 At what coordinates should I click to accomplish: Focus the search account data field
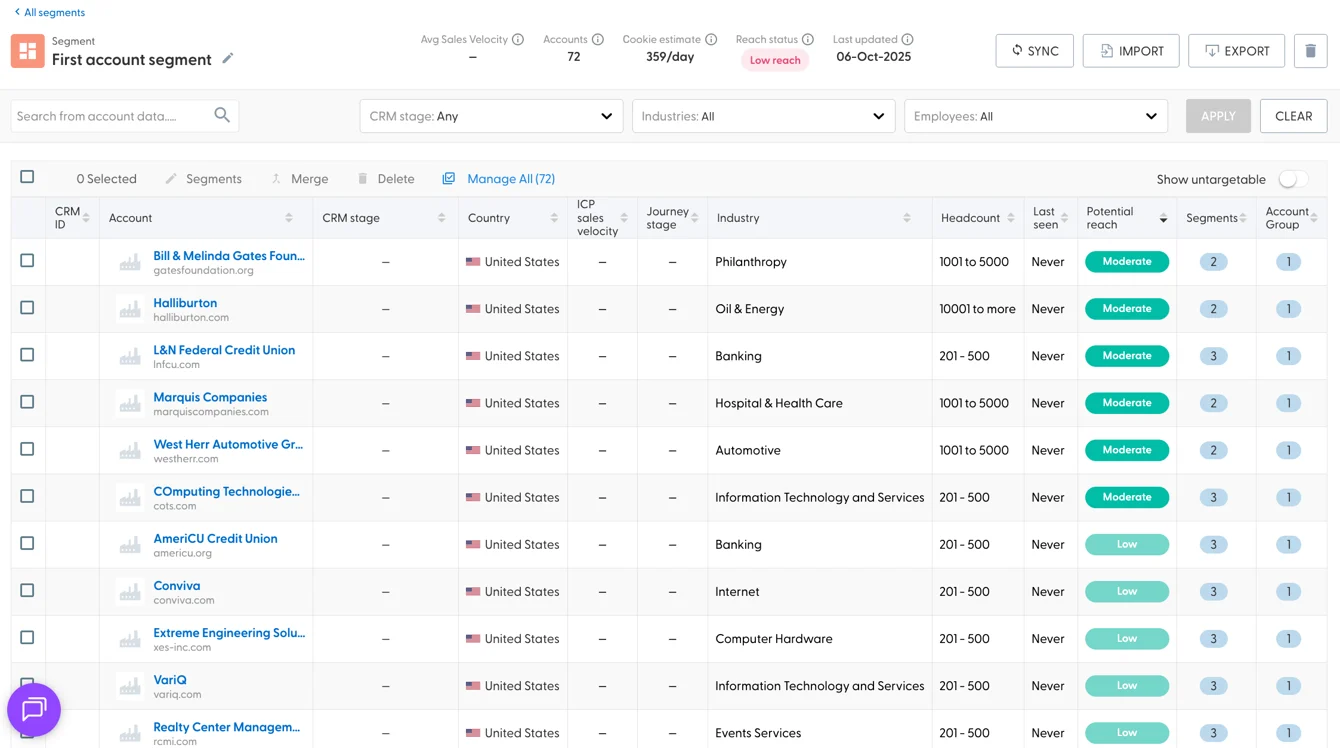125,116
